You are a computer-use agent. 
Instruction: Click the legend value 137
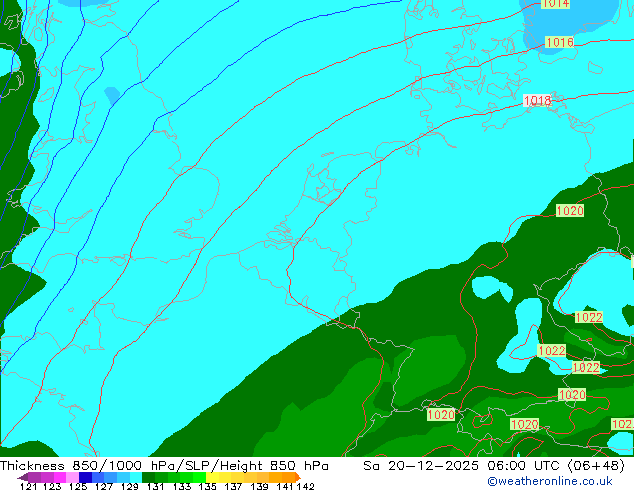click(233, 486)
